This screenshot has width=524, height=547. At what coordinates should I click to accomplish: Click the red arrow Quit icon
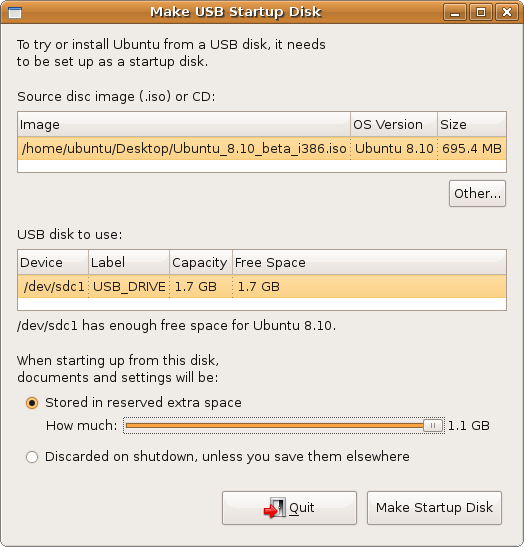[275, 508]
